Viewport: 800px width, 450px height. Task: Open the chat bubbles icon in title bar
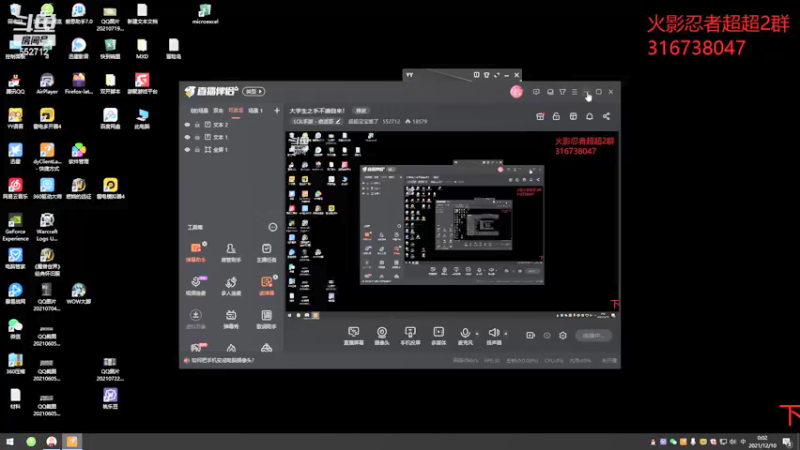point(550,92)
